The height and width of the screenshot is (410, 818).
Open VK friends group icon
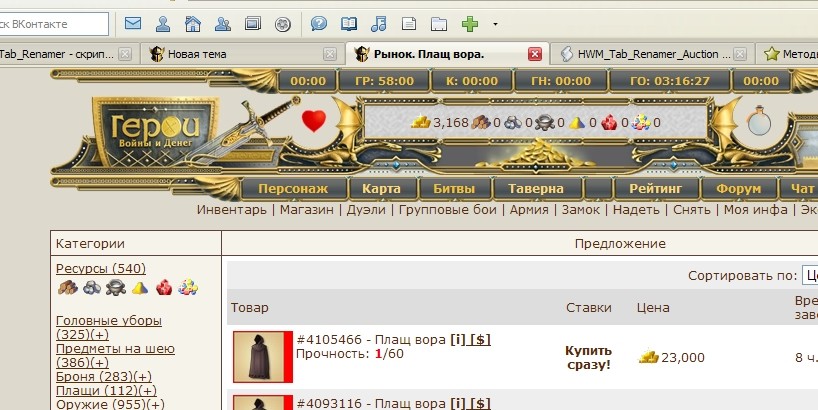223,24
